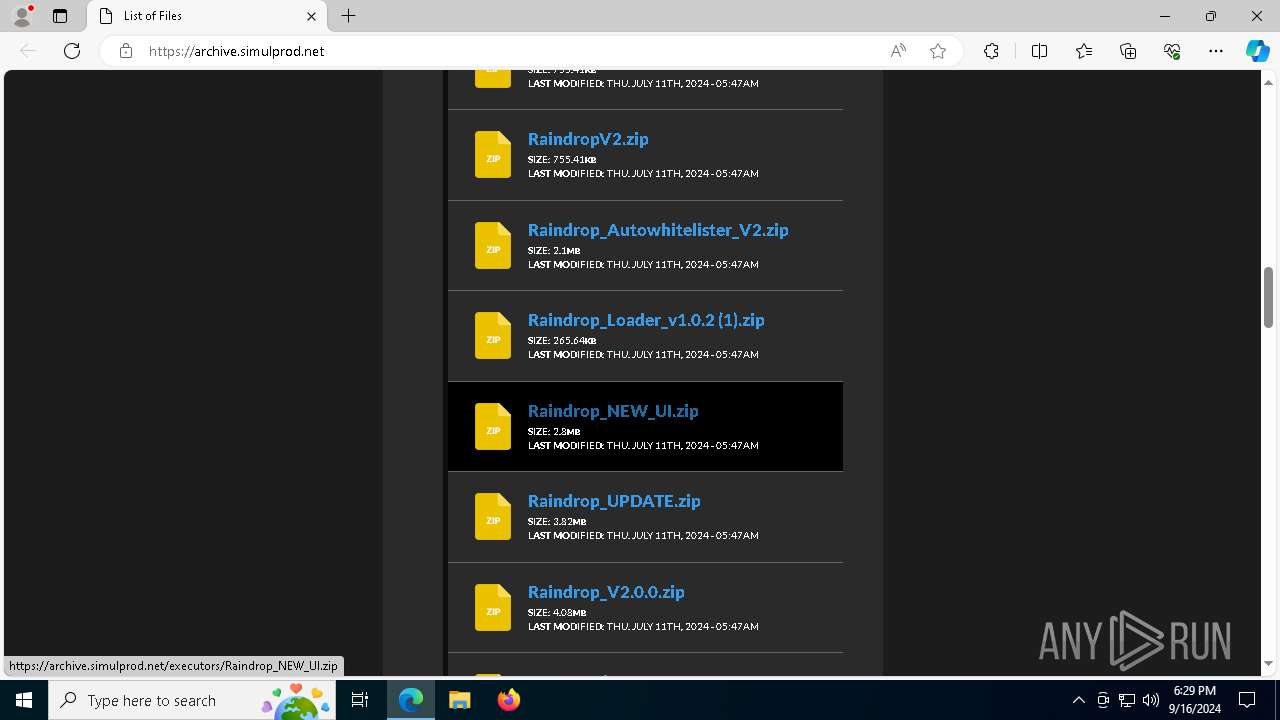
Task: Refresh the current page
Action: coord(72,51)
